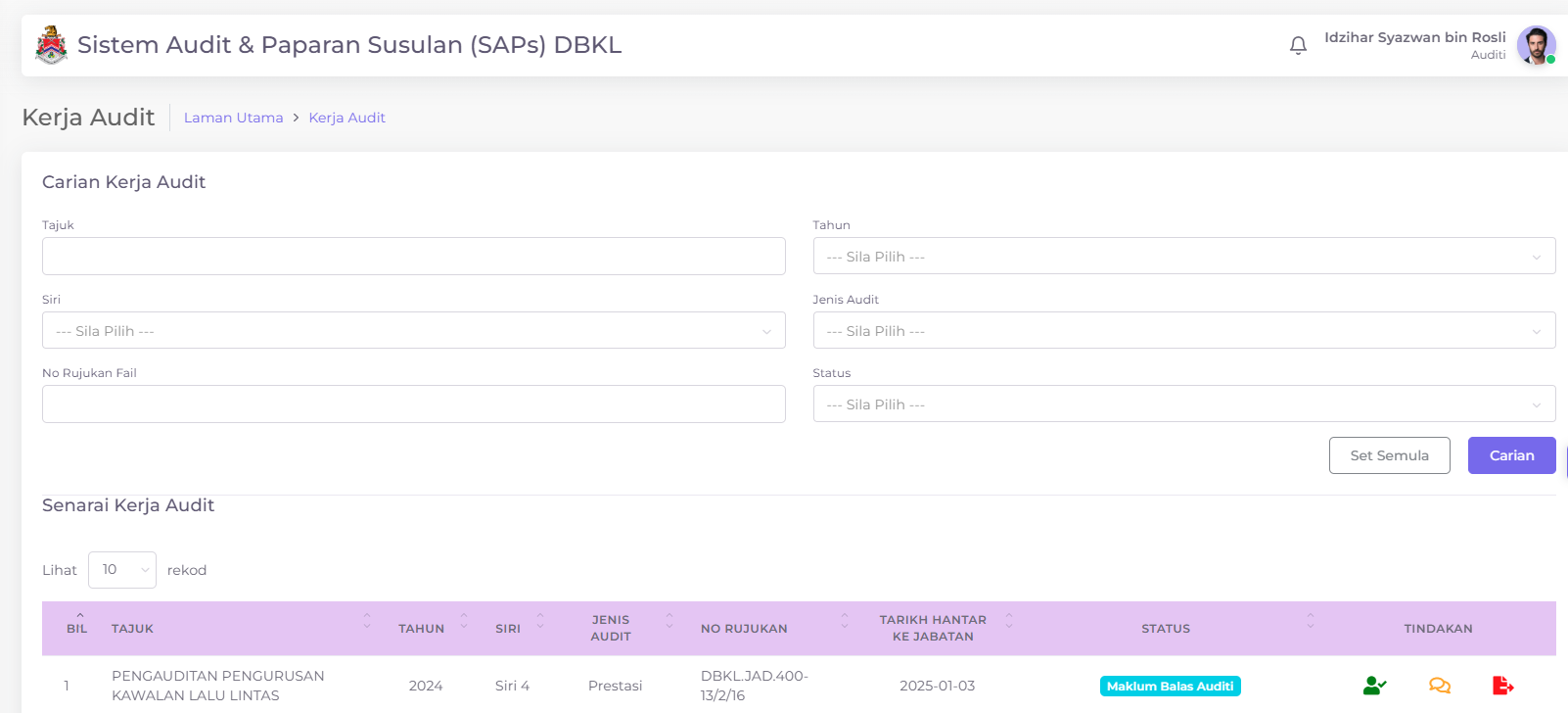
Task: Click the red file export icon
Action: 1502,686
